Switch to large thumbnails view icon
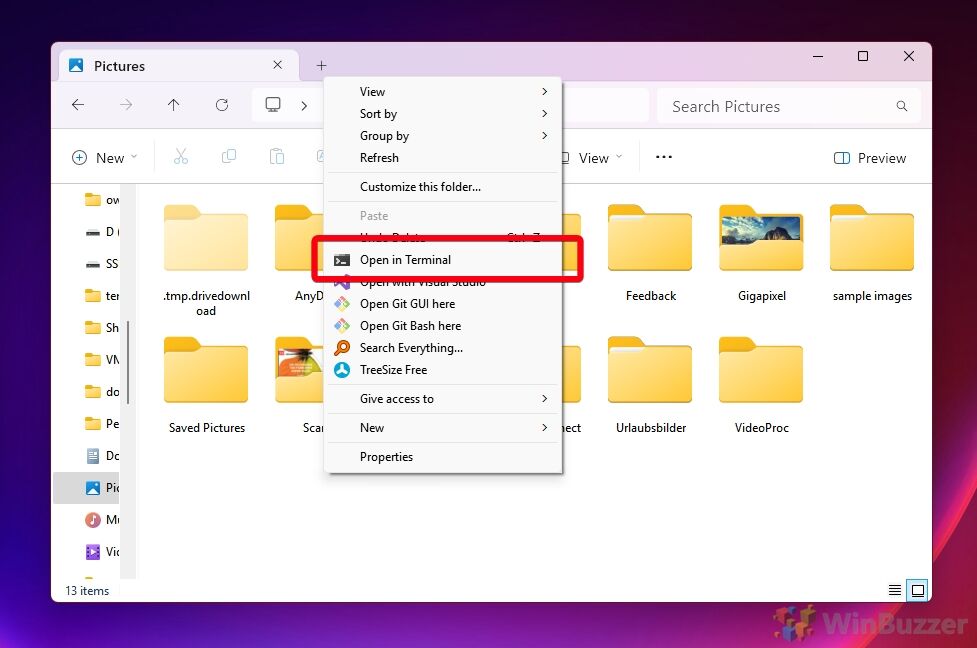Viewport: 977px width, 648px height. pos(918,590)
